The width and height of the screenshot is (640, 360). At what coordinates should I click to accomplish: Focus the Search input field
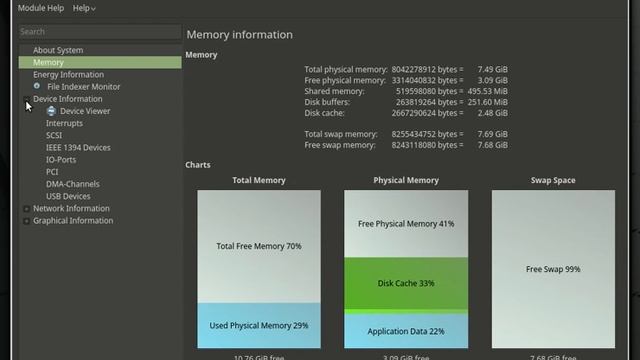[x=100, y=32]
